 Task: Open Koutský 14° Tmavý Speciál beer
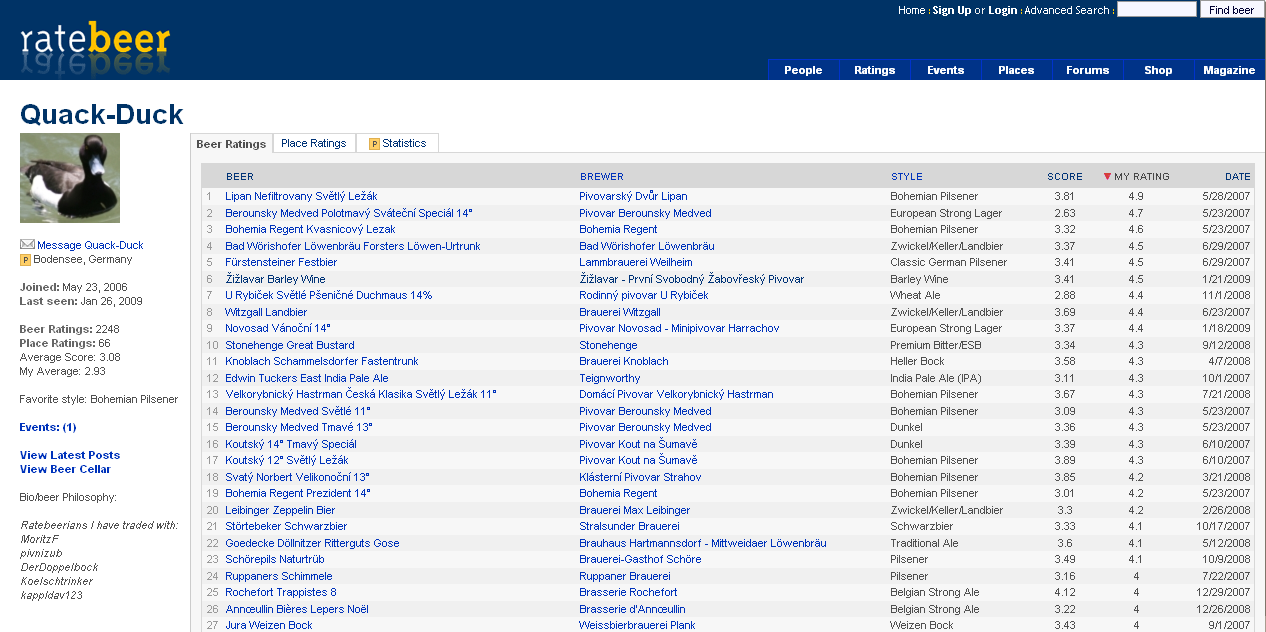291,444
